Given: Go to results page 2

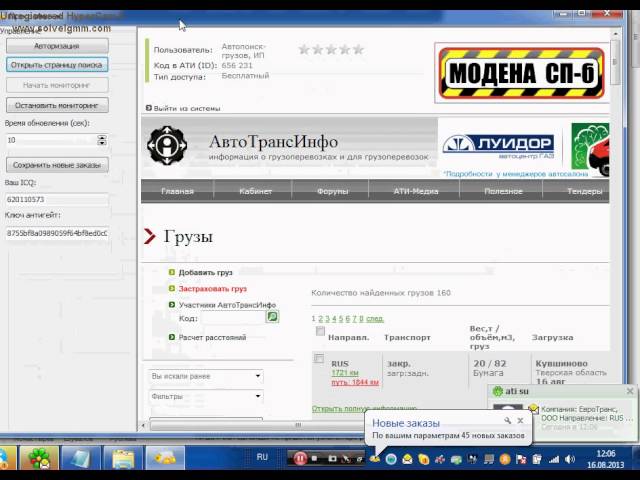Looking at the screenshot, I should (320, 319).
